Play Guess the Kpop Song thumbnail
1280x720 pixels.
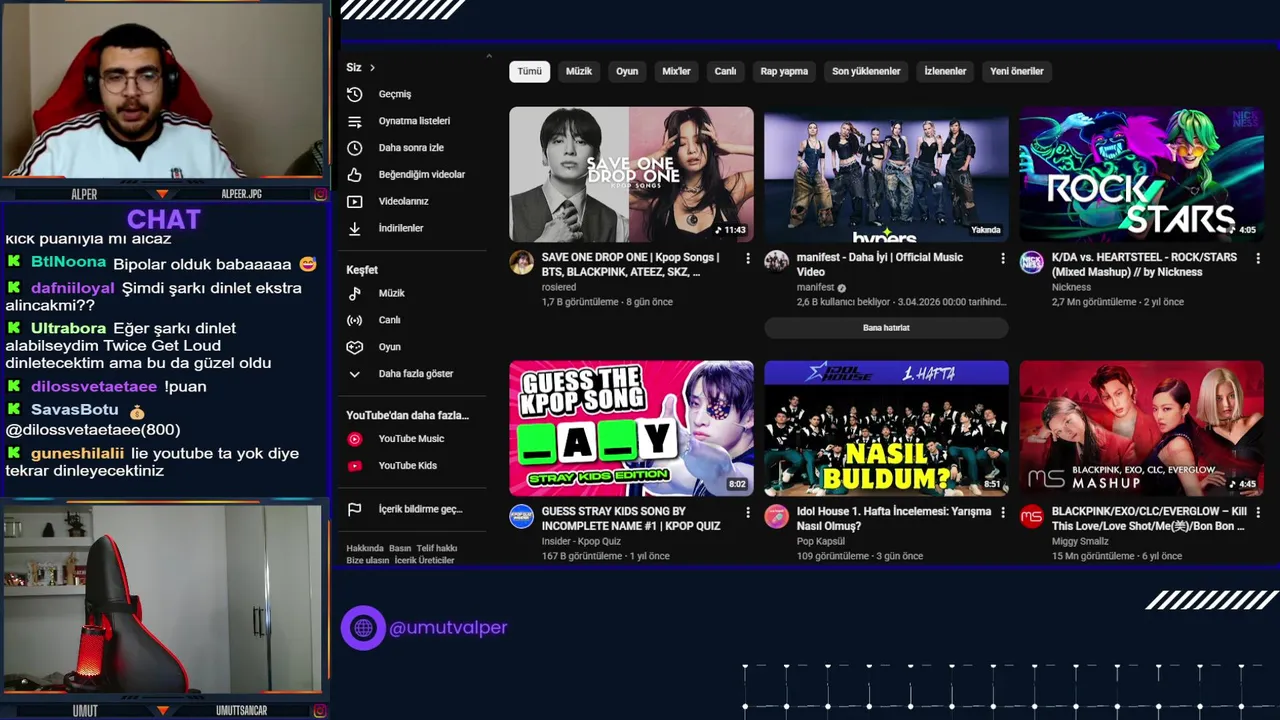coord(631,429)
